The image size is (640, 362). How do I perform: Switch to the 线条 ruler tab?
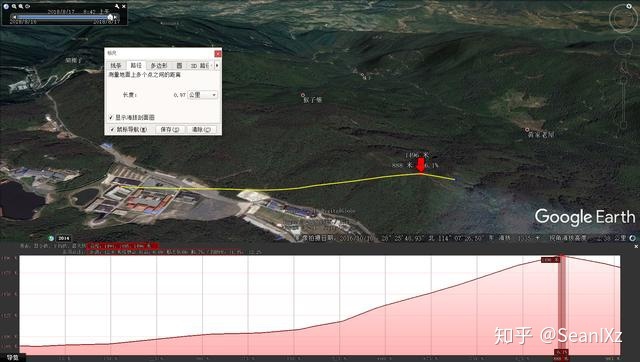pos(116,65)
